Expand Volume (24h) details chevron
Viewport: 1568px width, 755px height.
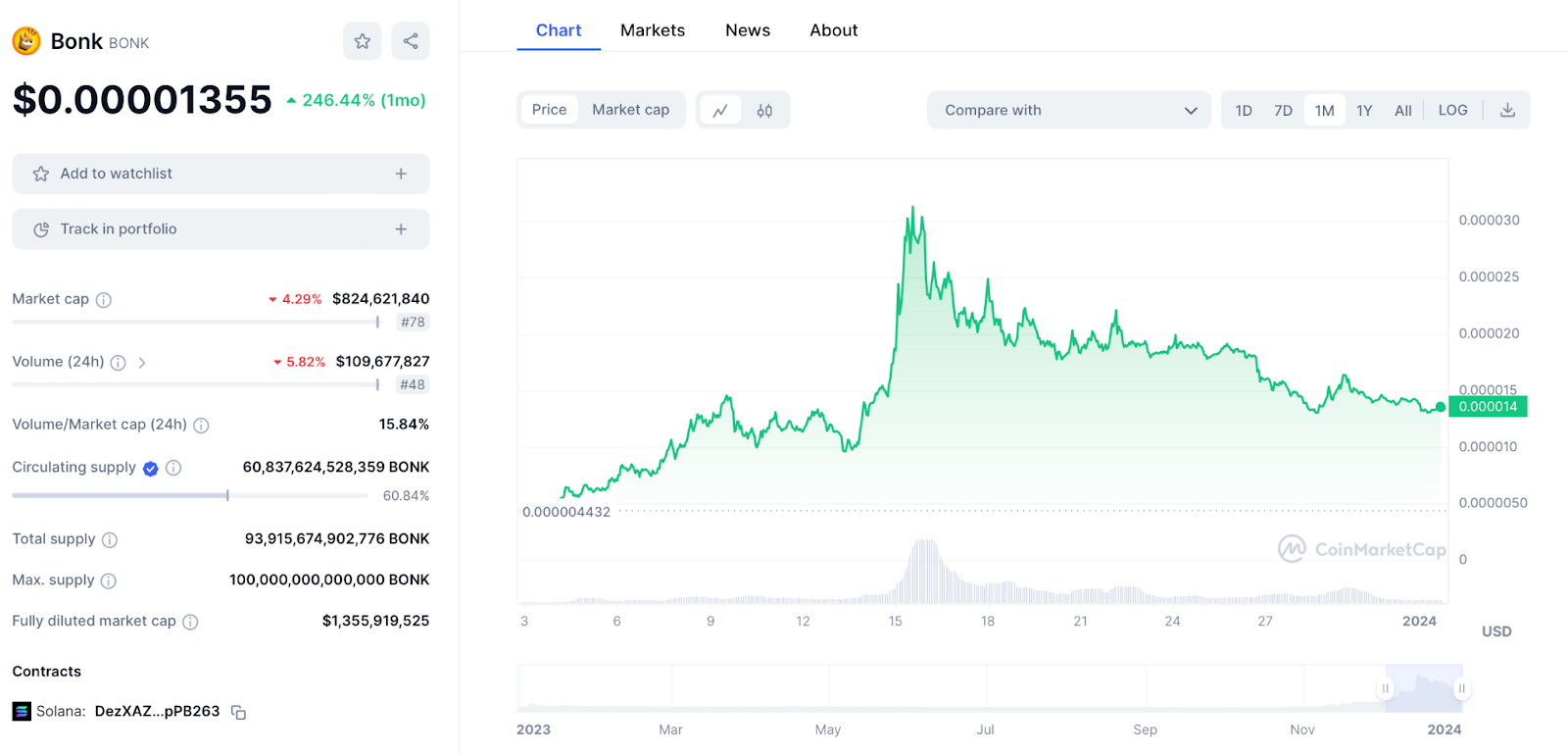coord(142,363)
